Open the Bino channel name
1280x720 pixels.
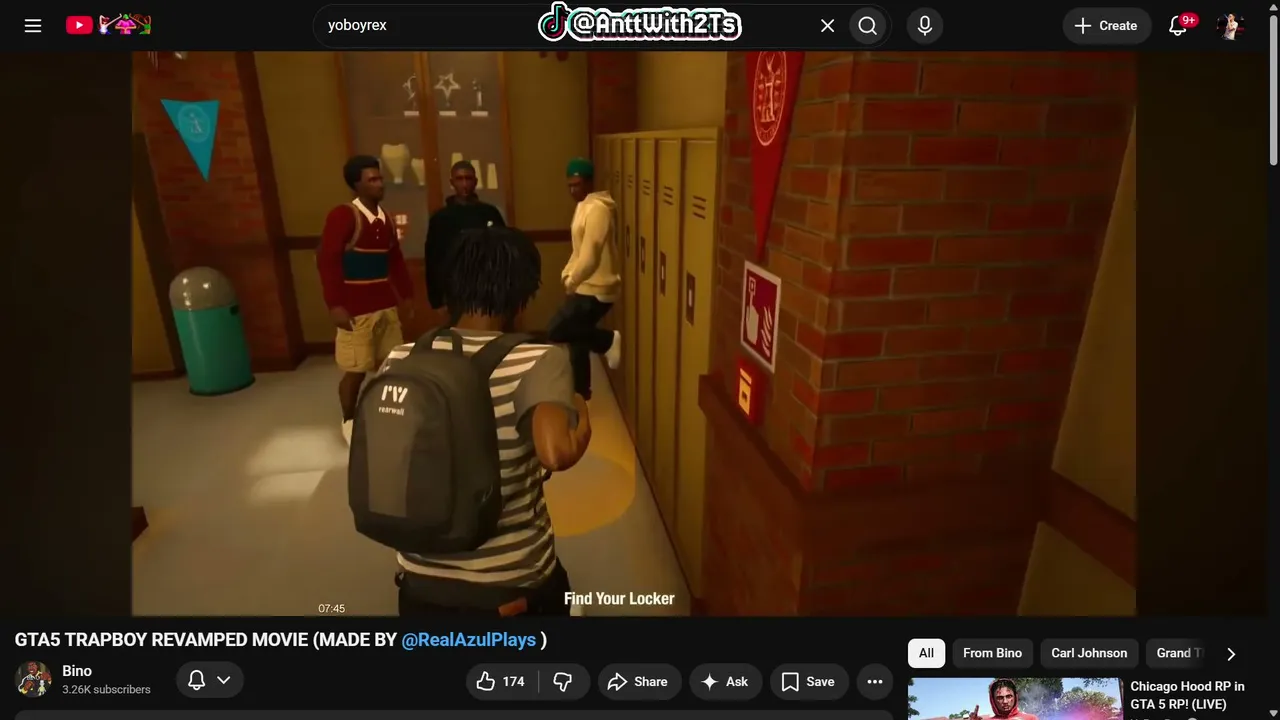77,671
